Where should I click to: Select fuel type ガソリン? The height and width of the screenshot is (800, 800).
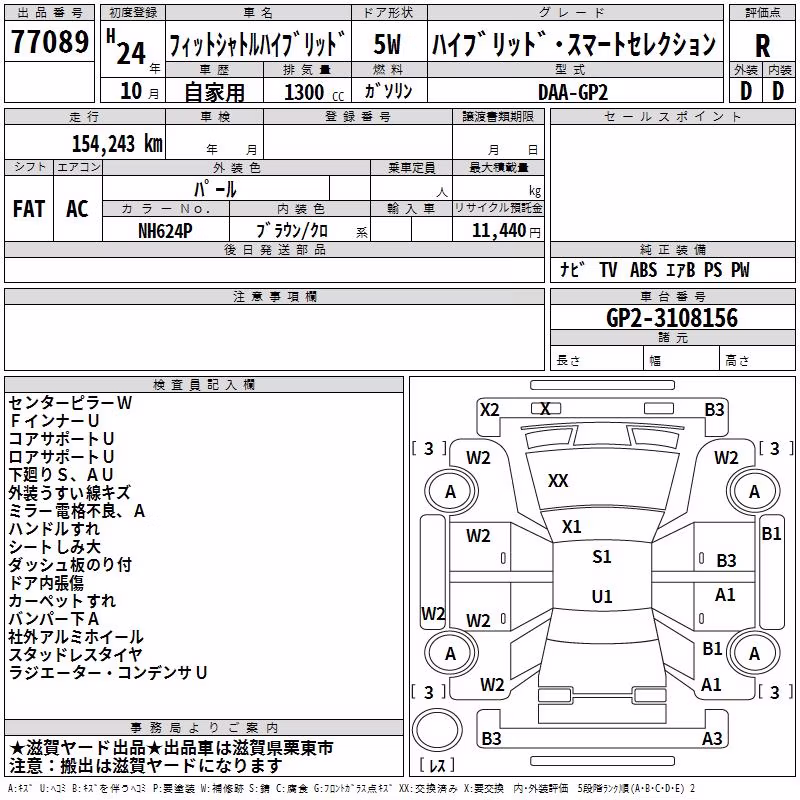click(388, 91)
